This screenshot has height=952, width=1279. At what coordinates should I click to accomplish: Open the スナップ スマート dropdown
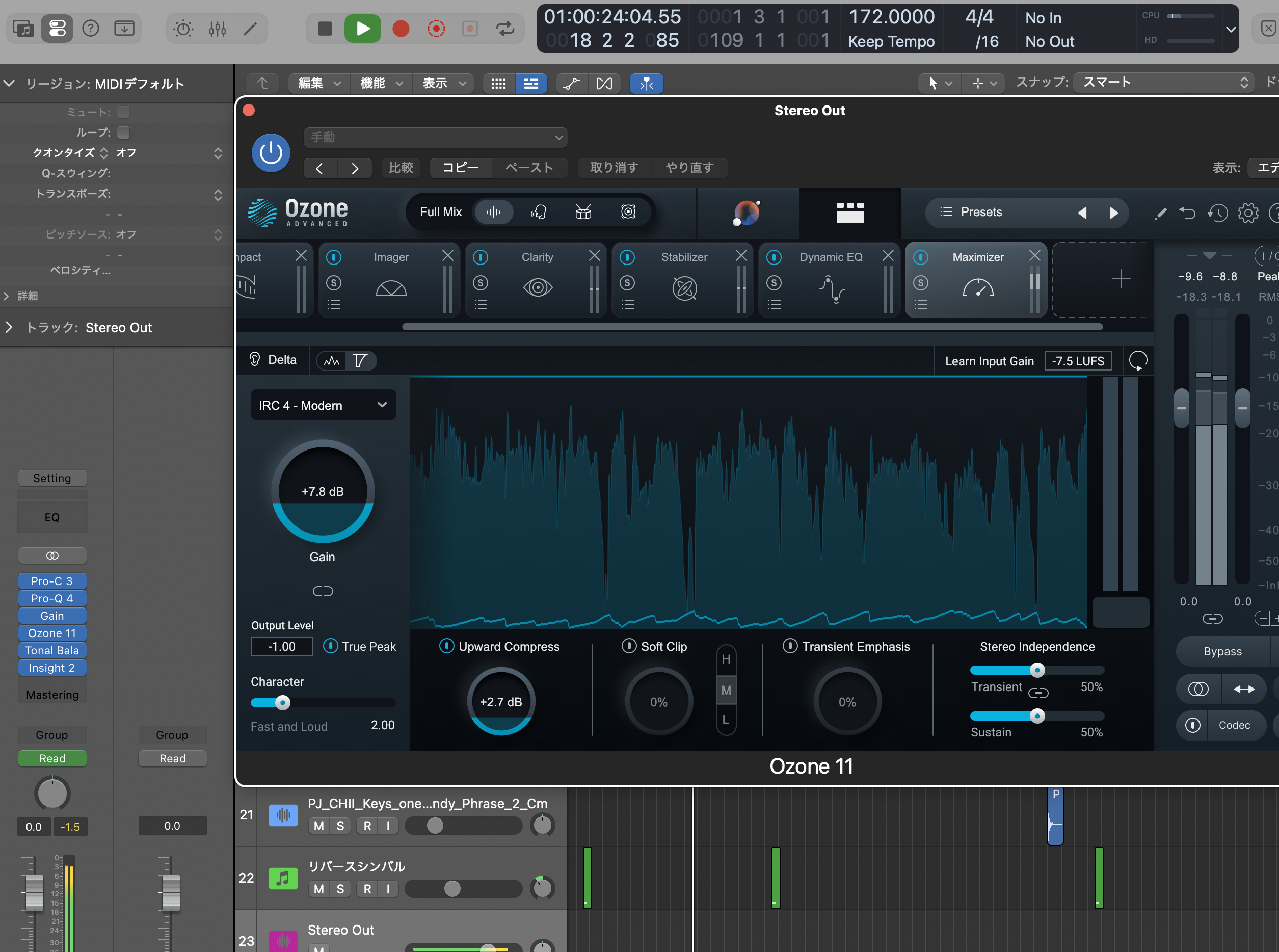coord(1164,83)
